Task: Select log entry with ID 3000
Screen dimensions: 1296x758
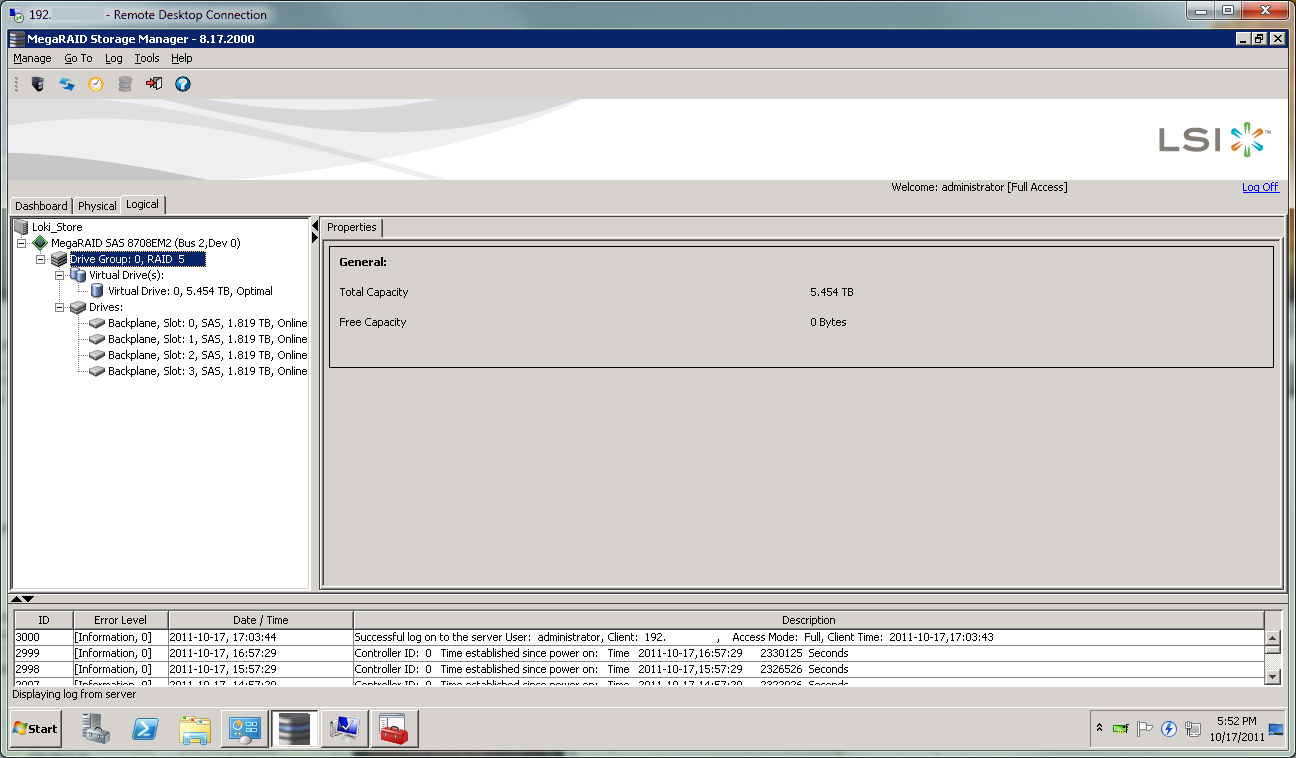Action: [x=639, y=637]
